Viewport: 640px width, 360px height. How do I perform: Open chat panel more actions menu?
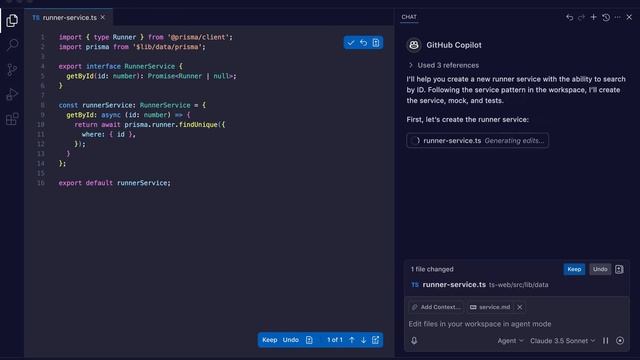click(x=618, y=17)
